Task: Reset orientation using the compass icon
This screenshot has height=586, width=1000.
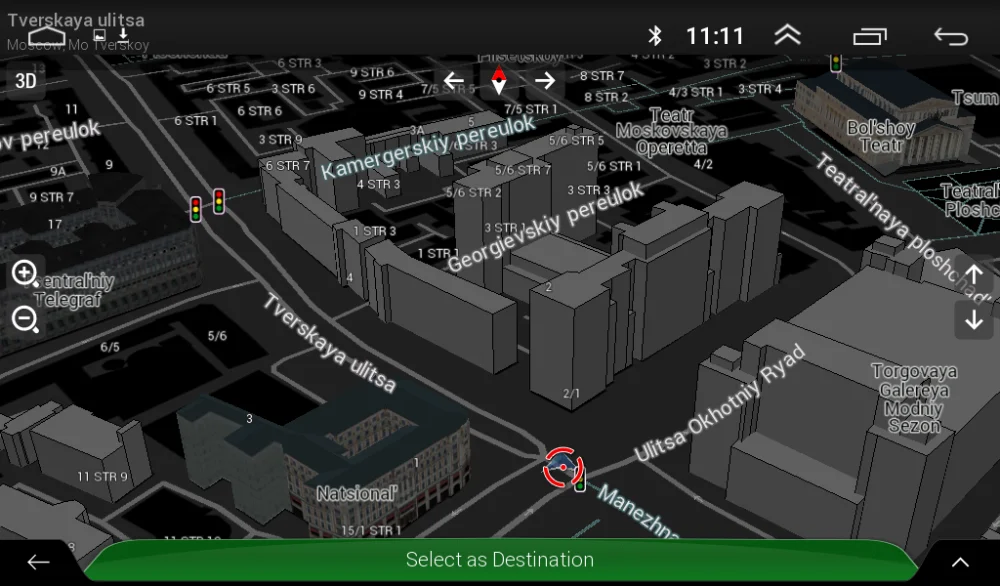Action: click(499, 80)
